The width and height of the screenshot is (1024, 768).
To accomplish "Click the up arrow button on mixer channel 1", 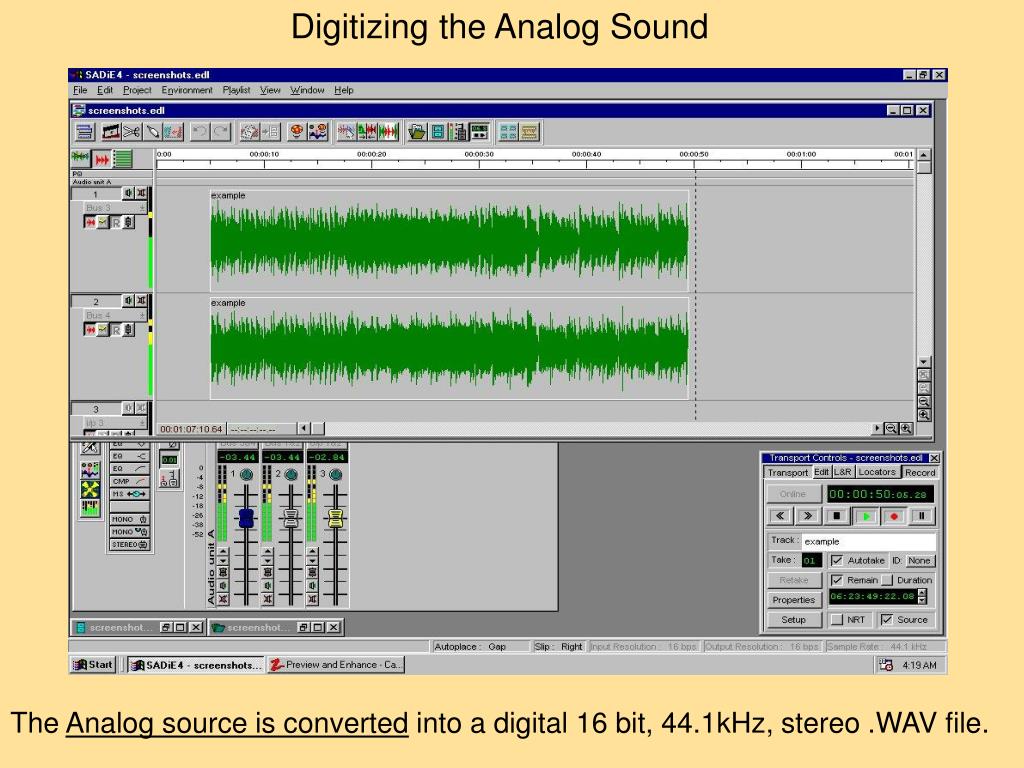I will [223, 552].
